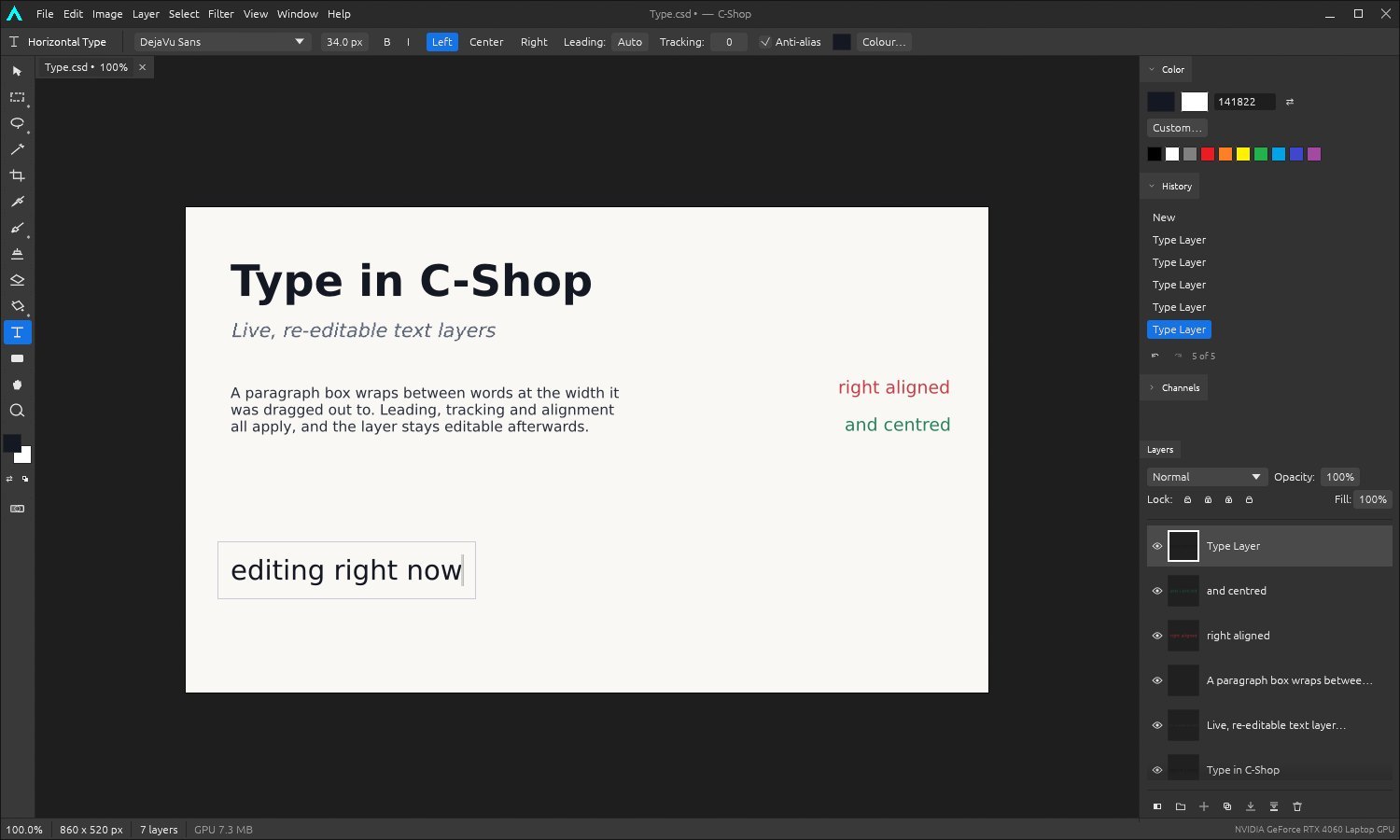1400x840 pixels.
Task: Swap foreground and background in toolbox
Action: pyautogui.click(x=9, y=479)
